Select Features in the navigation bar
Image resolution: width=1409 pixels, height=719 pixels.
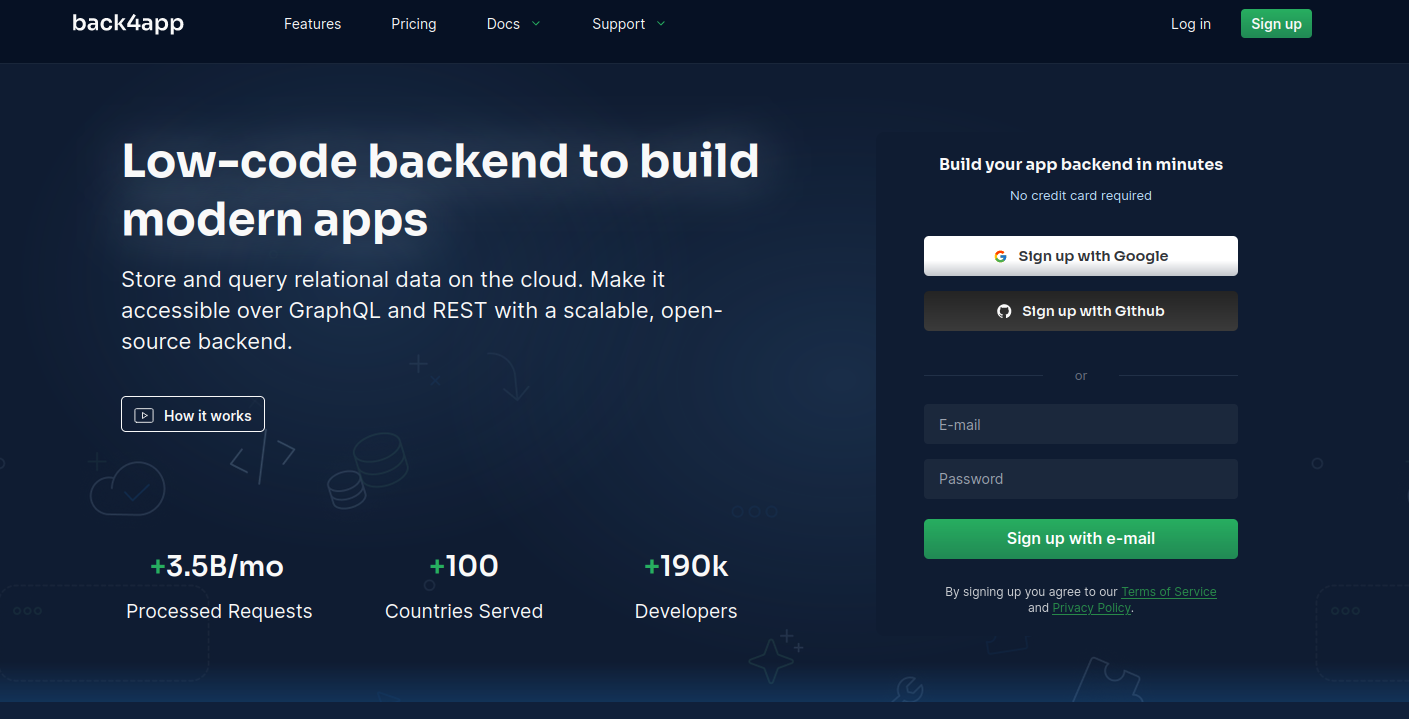tap(312, 23)
